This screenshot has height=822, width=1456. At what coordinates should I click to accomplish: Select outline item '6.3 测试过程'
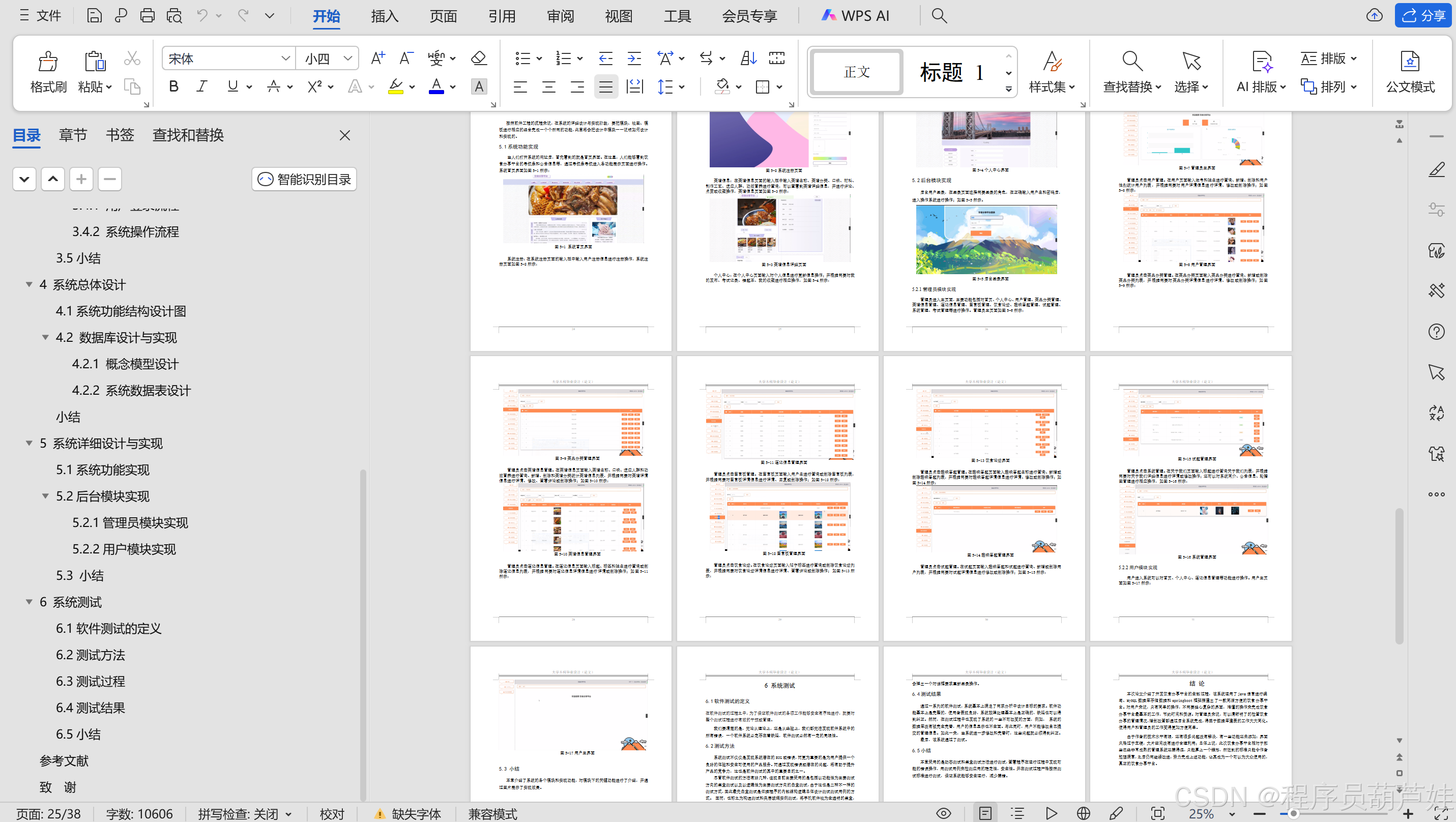pos(91,681)
